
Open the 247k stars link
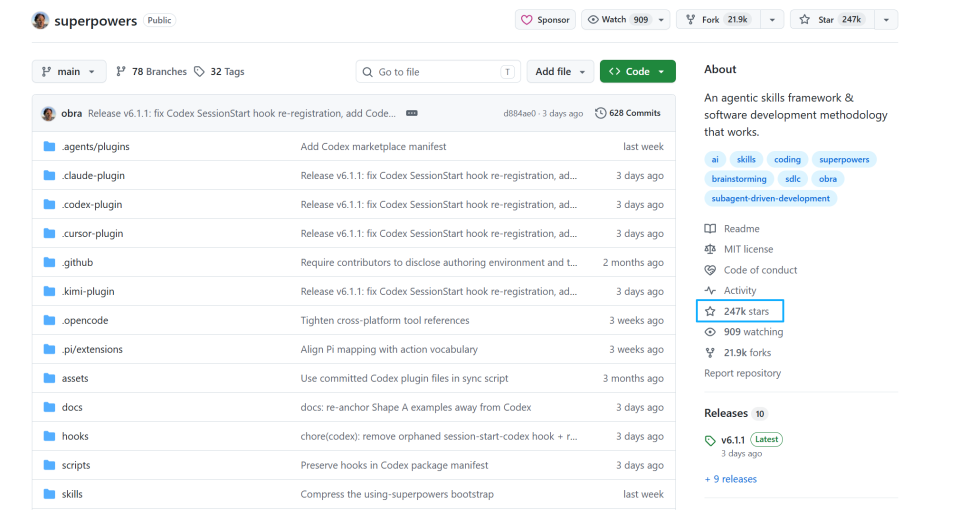[737, 311]
